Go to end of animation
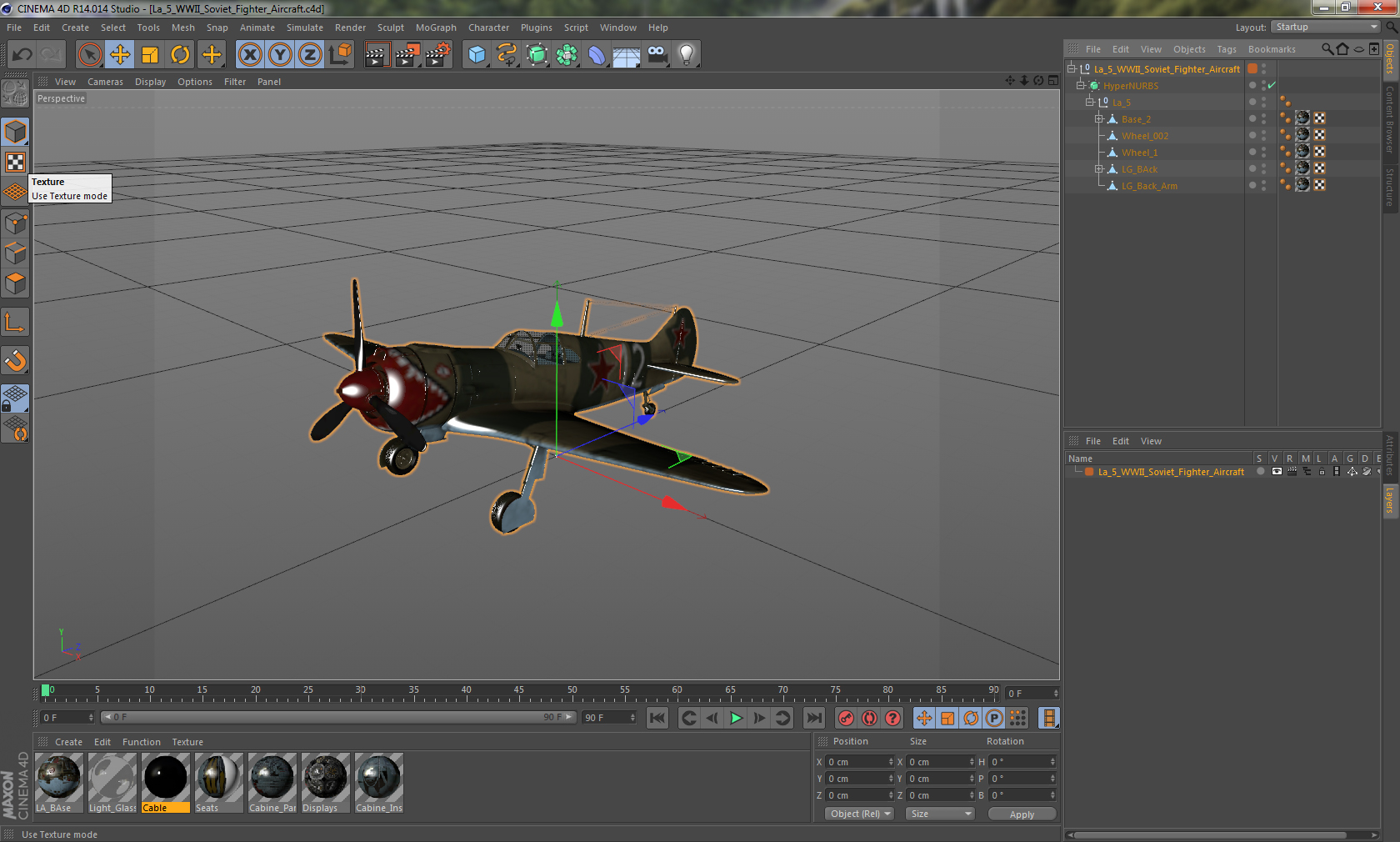This screenshot has width=1400, height=842. (814, 718)
